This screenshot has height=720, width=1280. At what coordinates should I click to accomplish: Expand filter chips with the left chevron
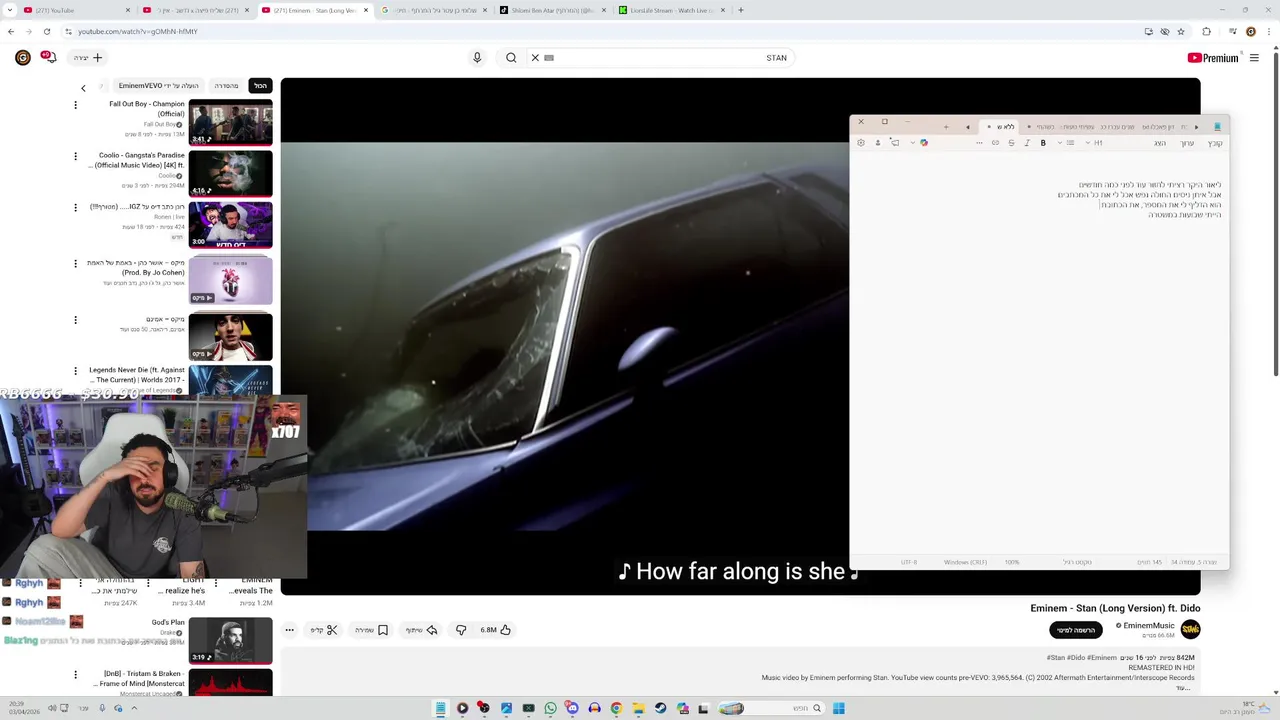point(83,88)
